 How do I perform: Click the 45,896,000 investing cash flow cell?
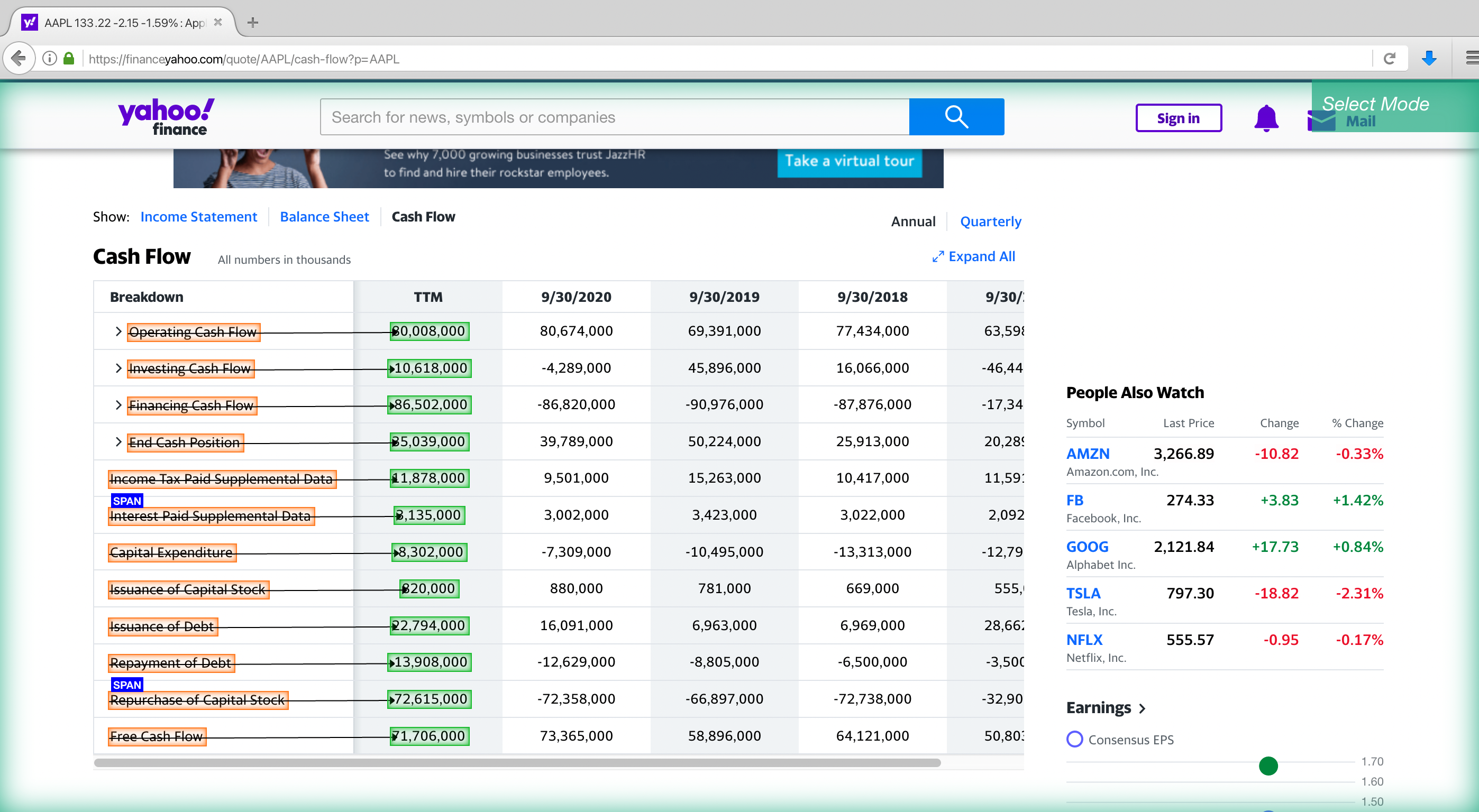724,368
